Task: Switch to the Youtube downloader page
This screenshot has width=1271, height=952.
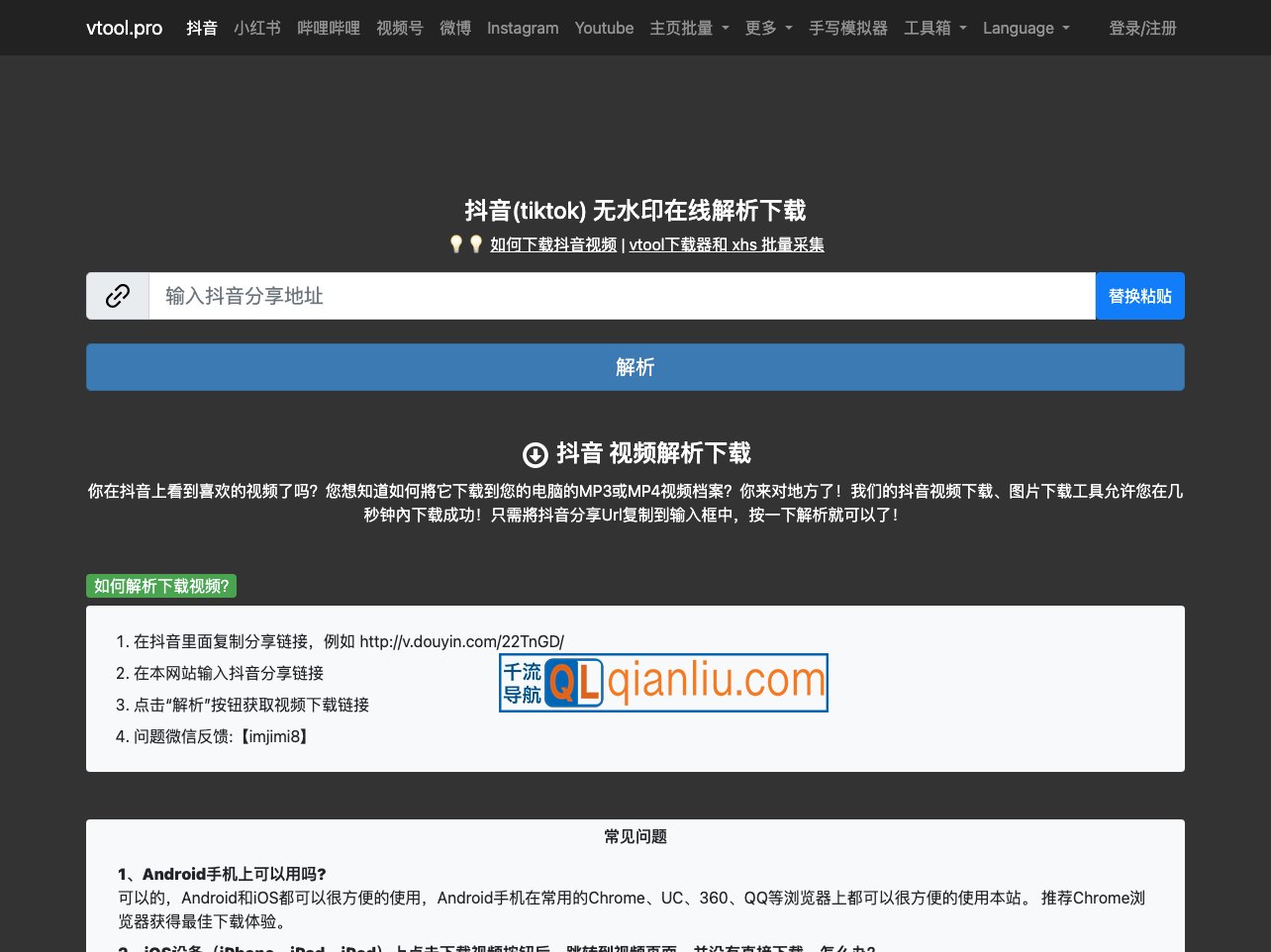Action: [604, 28]
